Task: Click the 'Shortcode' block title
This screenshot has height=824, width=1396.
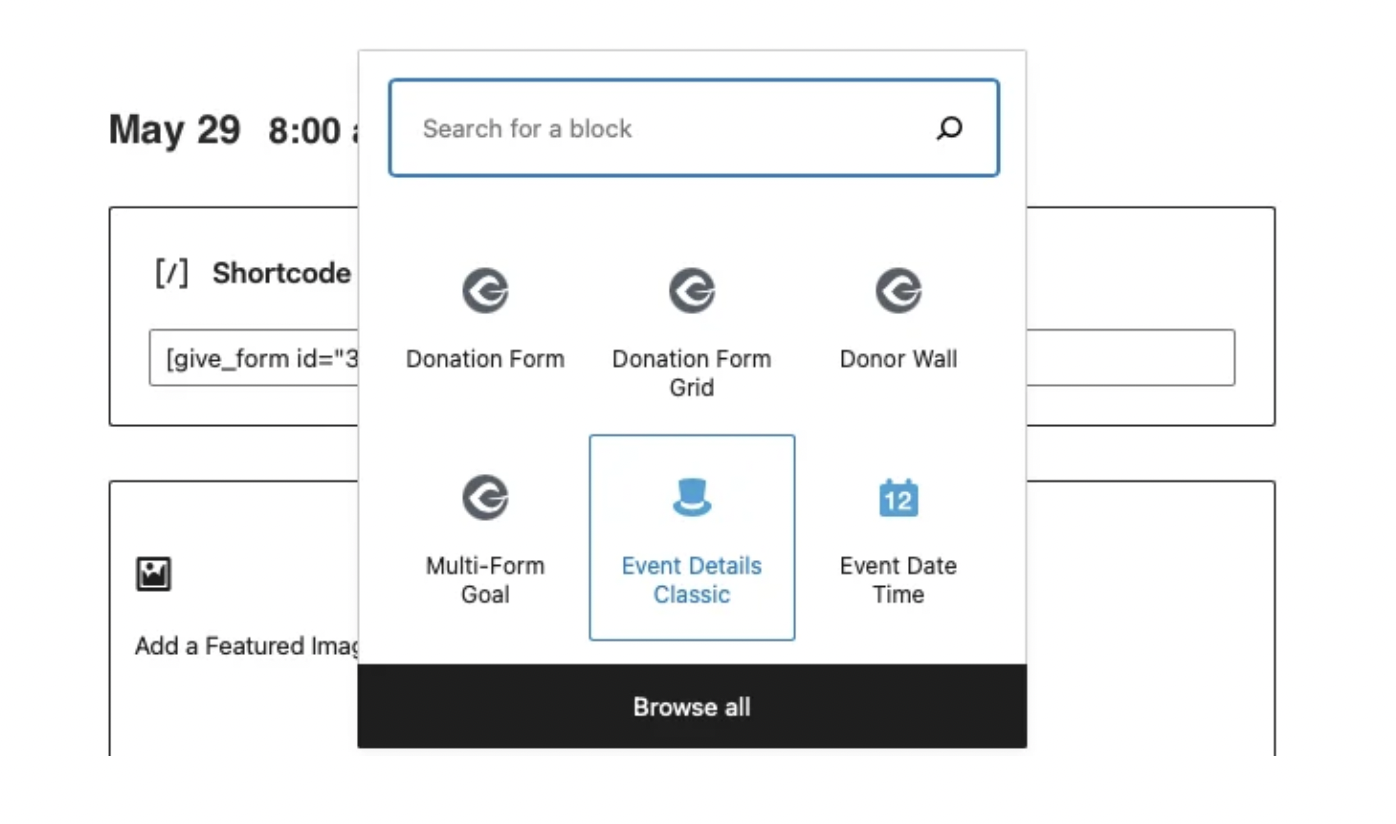Action: click(x=281, y=273)
